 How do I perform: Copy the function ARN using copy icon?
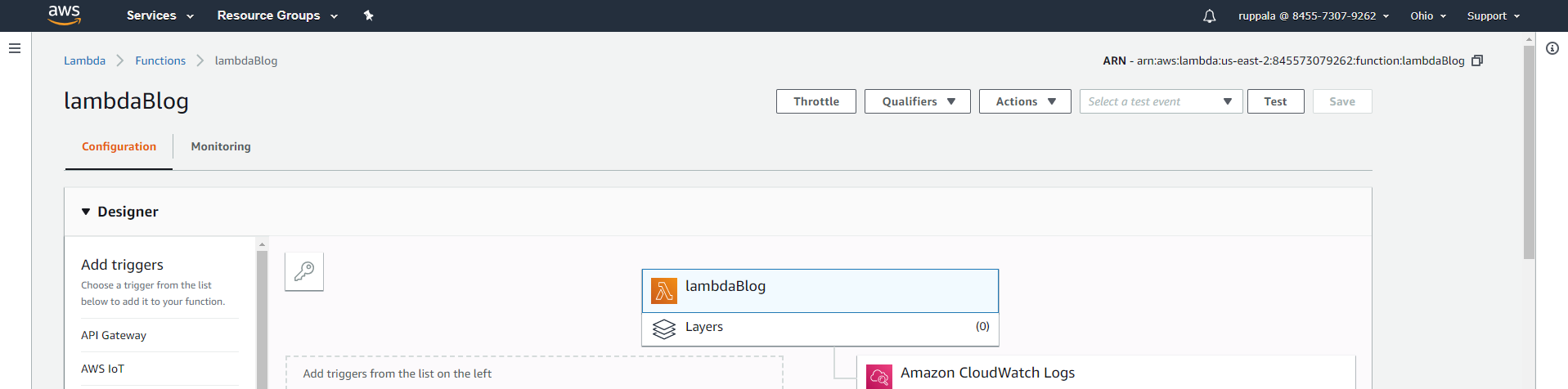click(x=1477, y=60)
